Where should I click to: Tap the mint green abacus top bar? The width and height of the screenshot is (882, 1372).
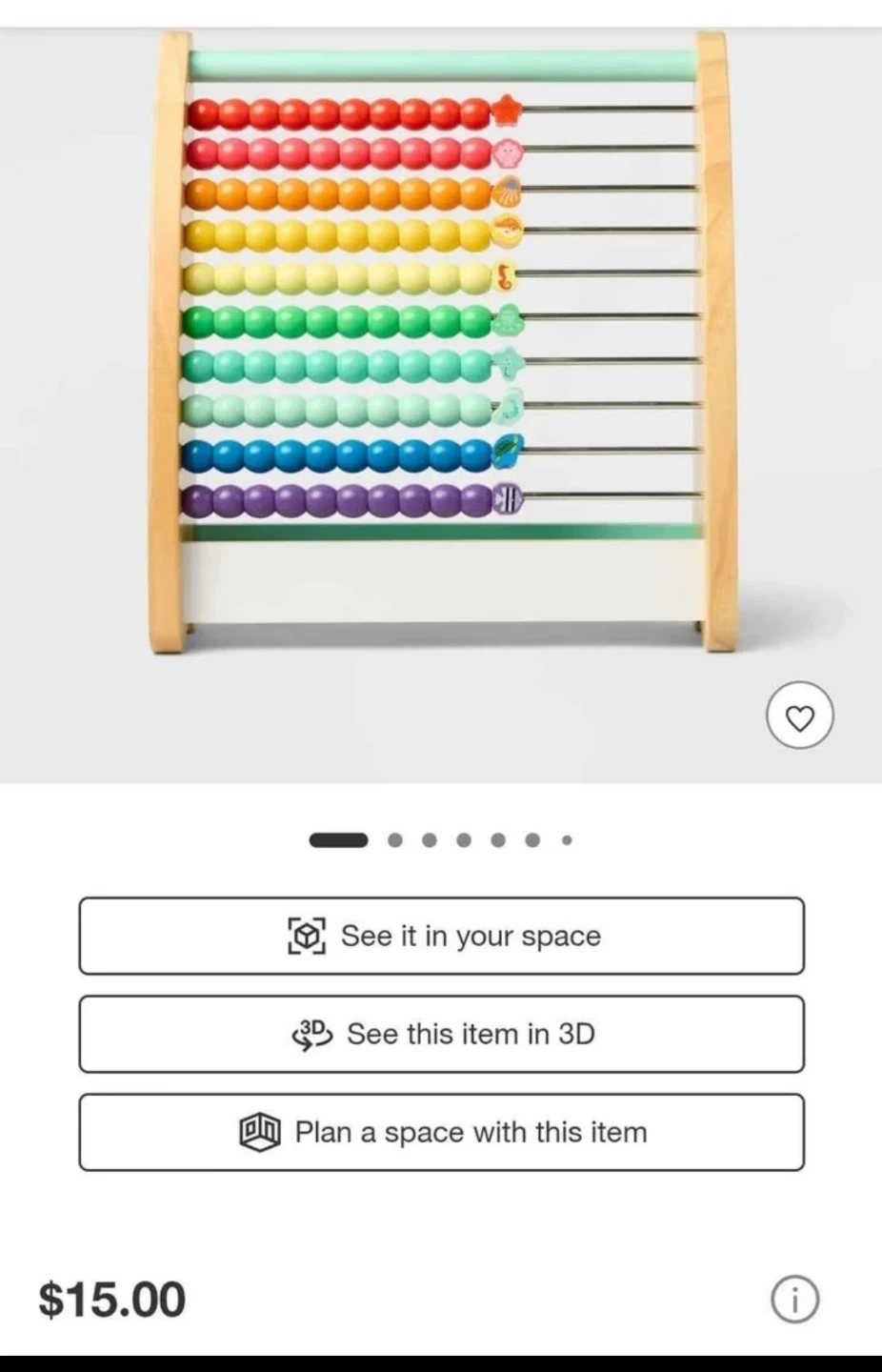click(442, 65)
